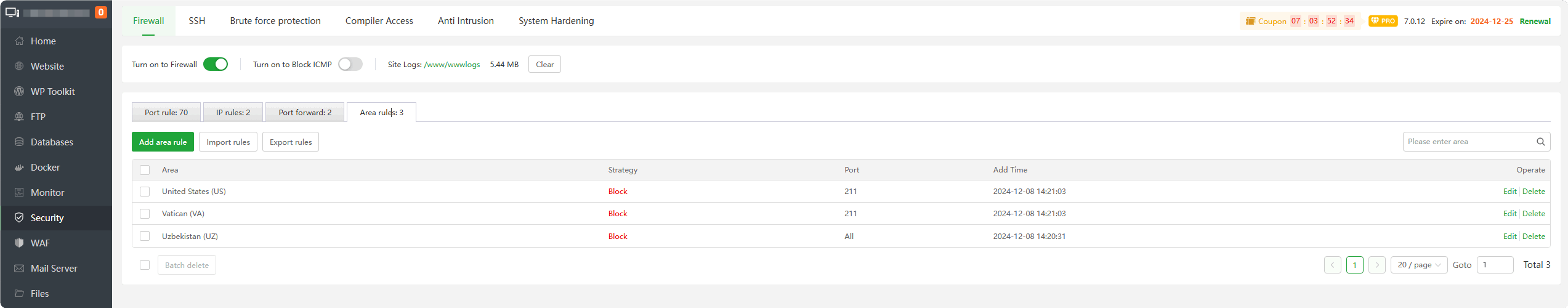Screen dimensions: 1568x308
Task: Open the Mail Server envelope icon
Action: (x=19, y=269)
